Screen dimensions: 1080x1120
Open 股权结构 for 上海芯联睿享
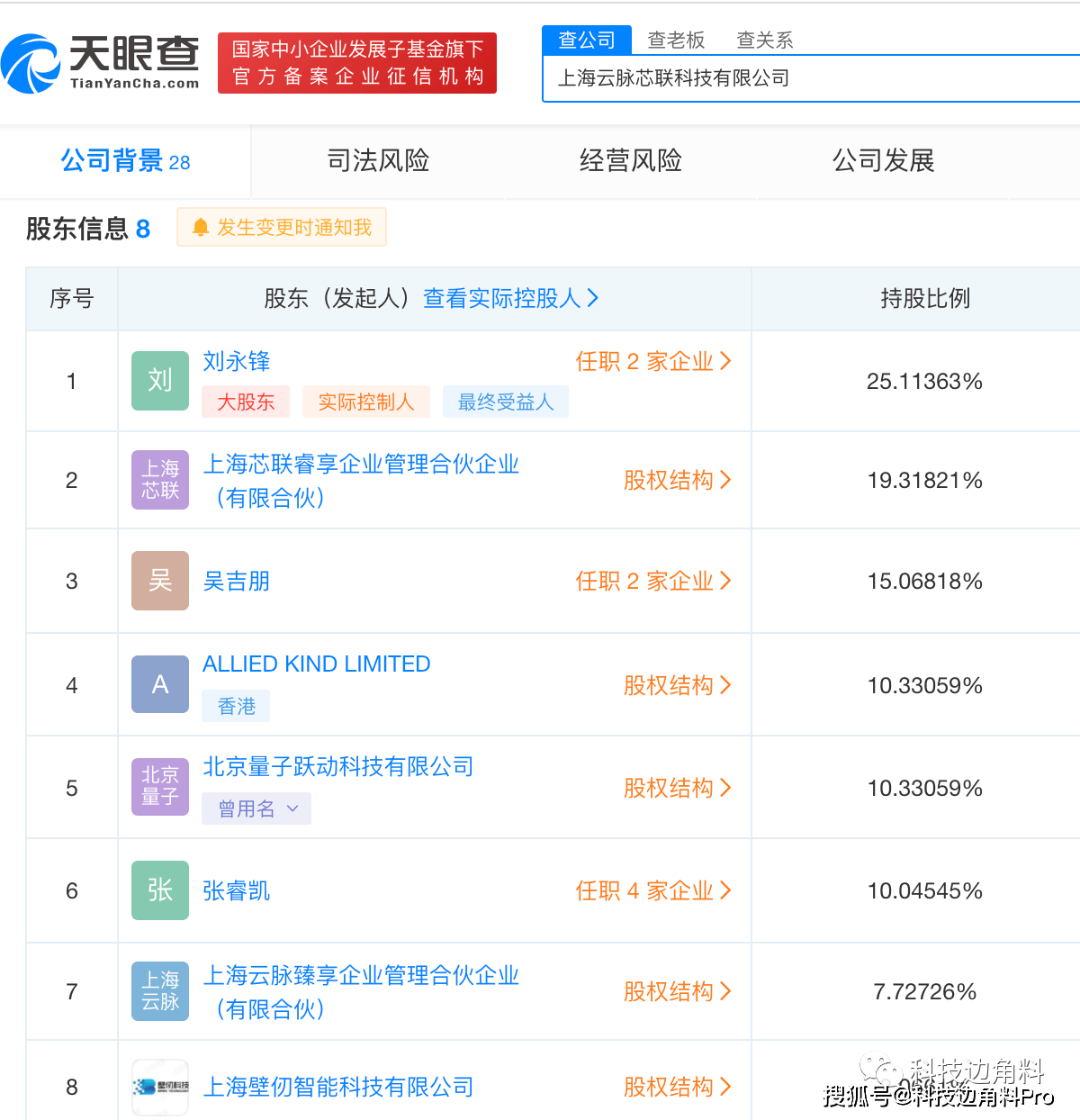pyautogui.click(x=678, y=480)
